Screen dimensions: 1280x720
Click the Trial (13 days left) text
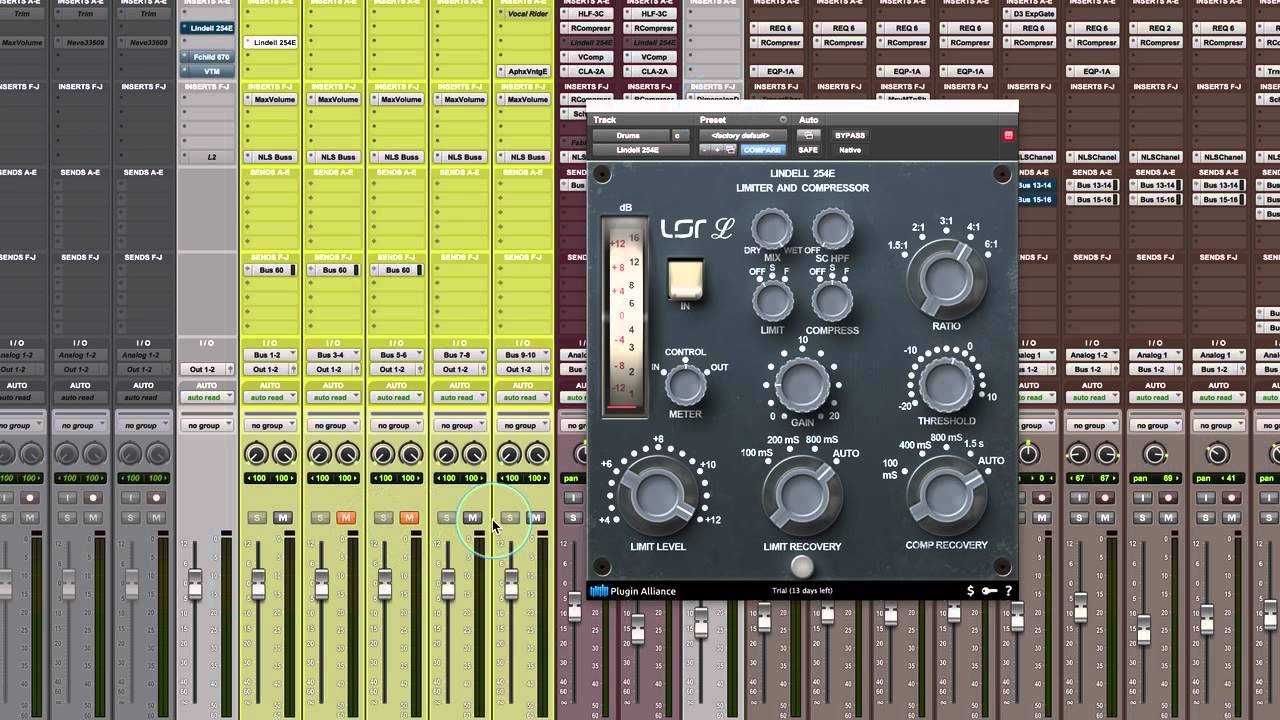[x=802, y=591]
